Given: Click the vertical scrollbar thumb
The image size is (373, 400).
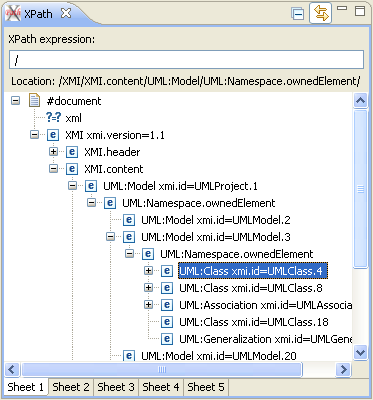Looking at the screenshot, I should [360, 189].
